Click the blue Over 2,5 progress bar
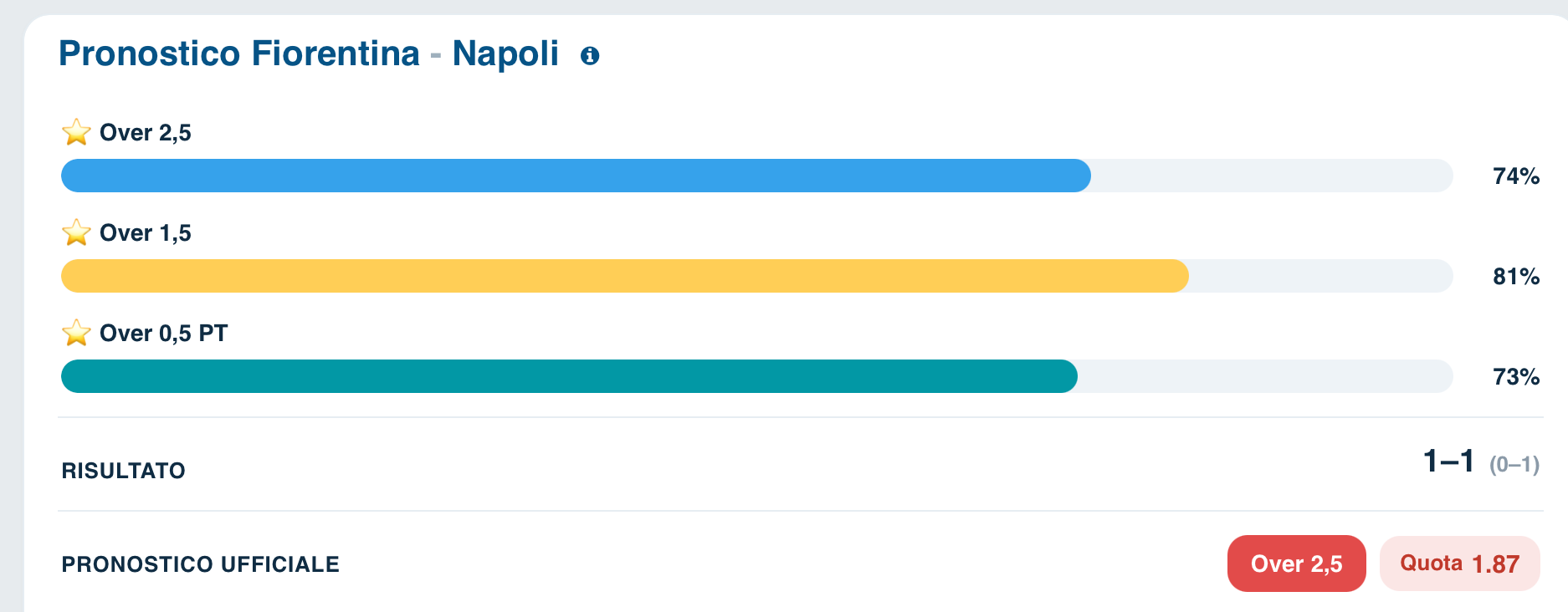The height and width of the screenshot is (612, 1568). pos(757,176)
